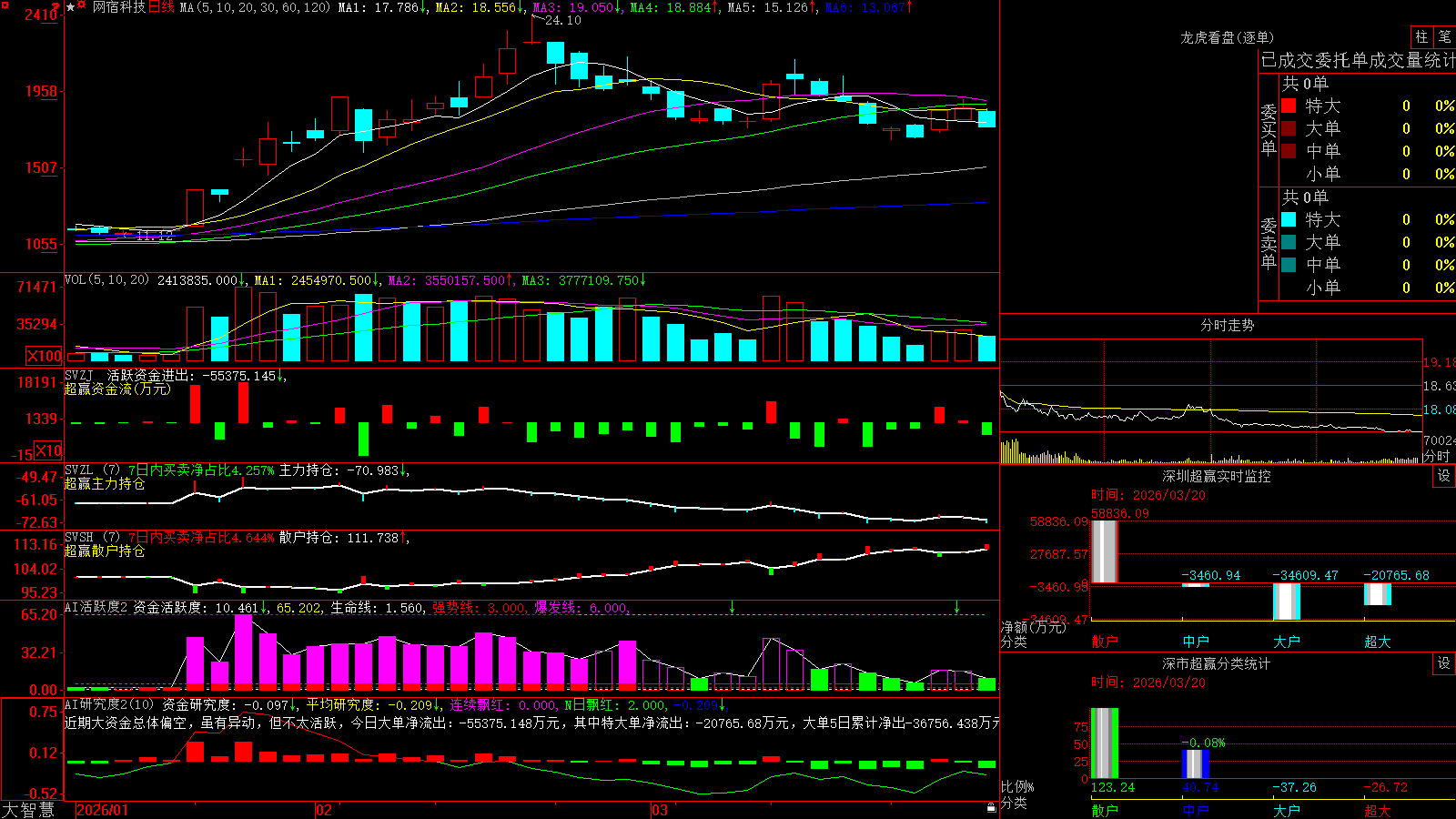Switch 龙虎看盘 to 柱 bar mode

1421,36
